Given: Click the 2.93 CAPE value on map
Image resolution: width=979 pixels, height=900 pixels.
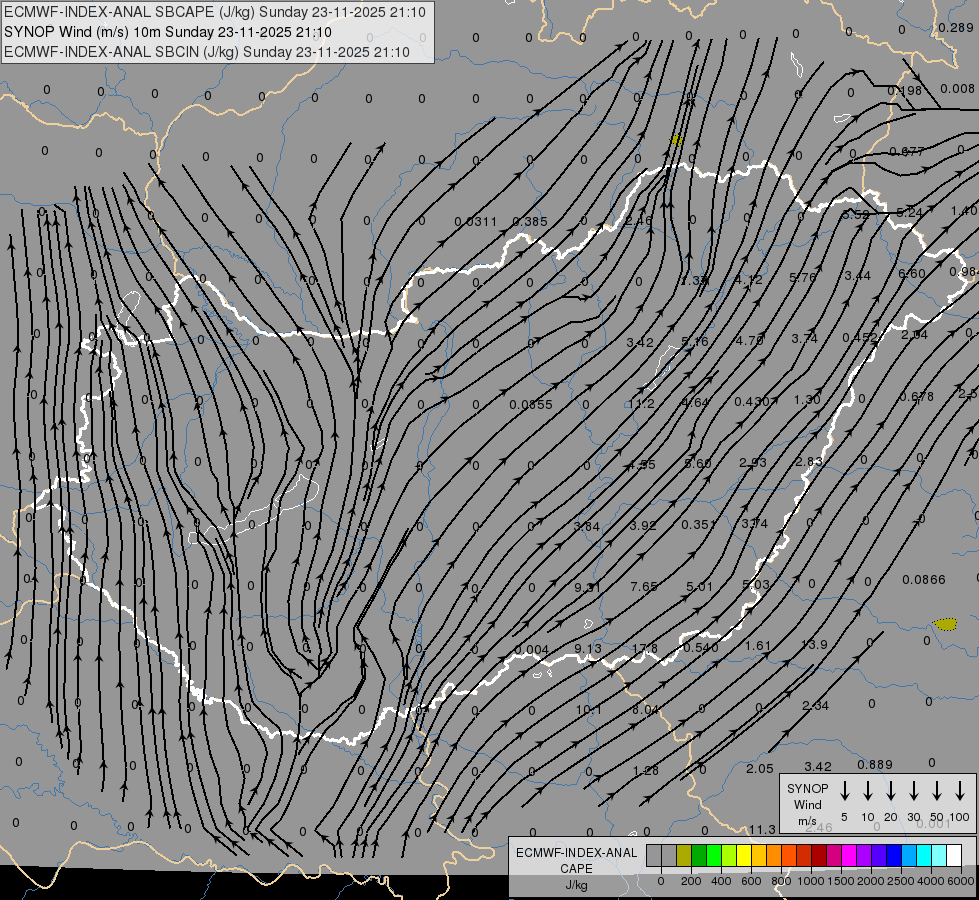Looking at the screenshot, I should coord(752,462).
